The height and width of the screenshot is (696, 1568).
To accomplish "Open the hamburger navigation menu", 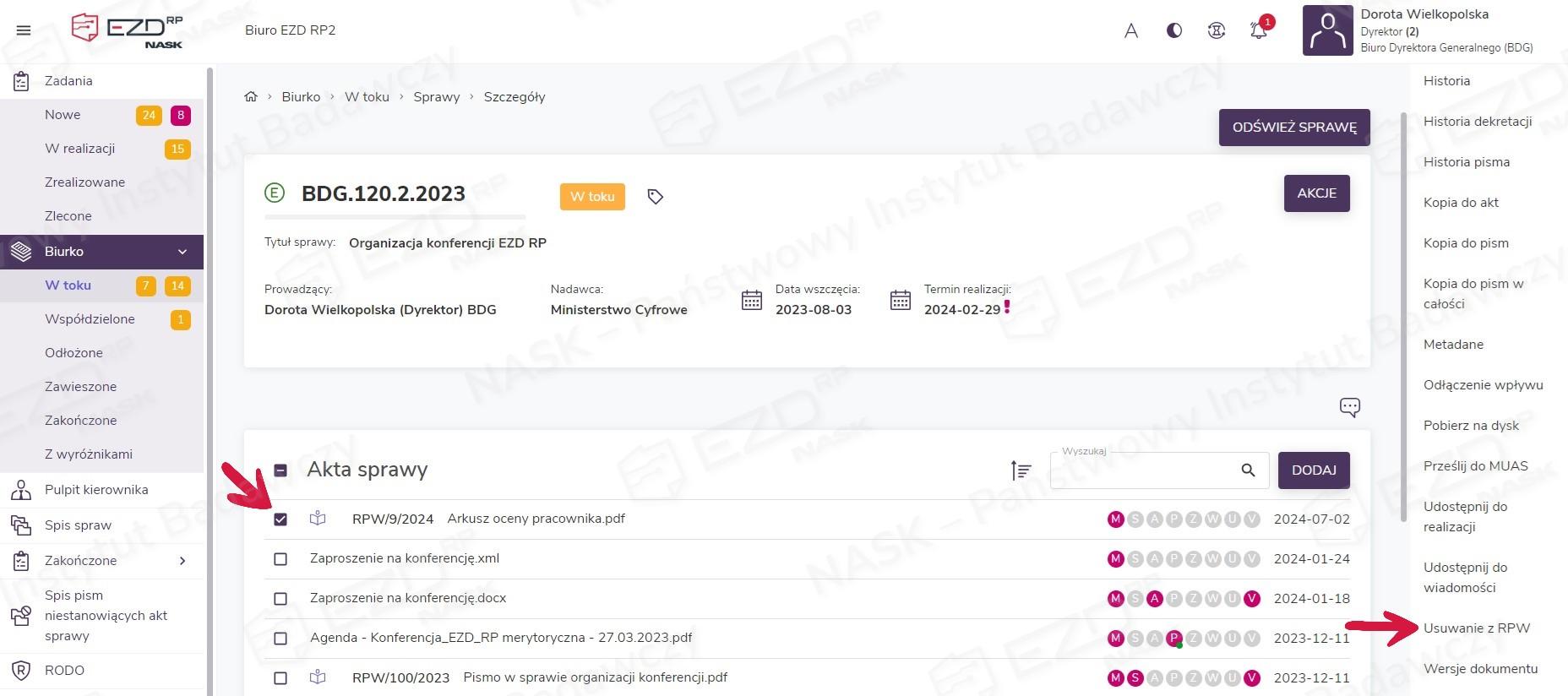I will pos(24,30).
